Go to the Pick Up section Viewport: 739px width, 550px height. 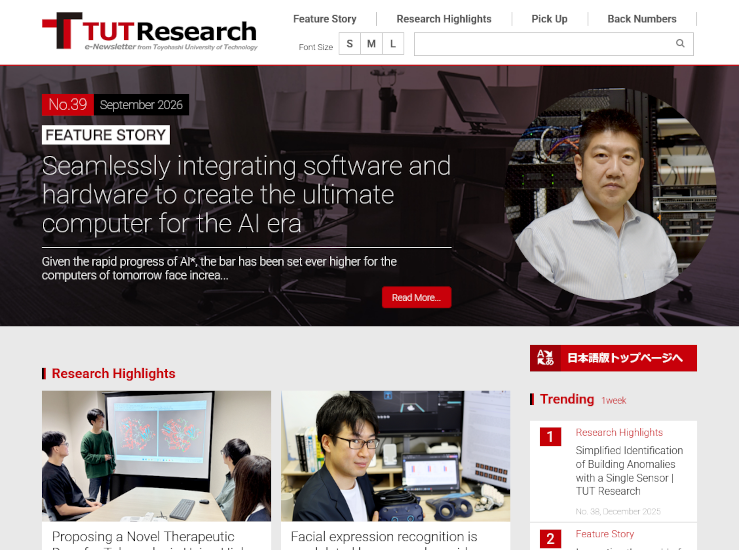coord(550,19)
